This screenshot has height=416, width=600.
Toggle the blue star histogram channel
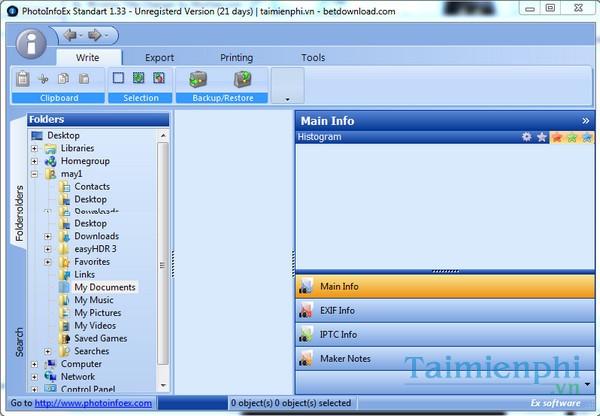(586, 137)
